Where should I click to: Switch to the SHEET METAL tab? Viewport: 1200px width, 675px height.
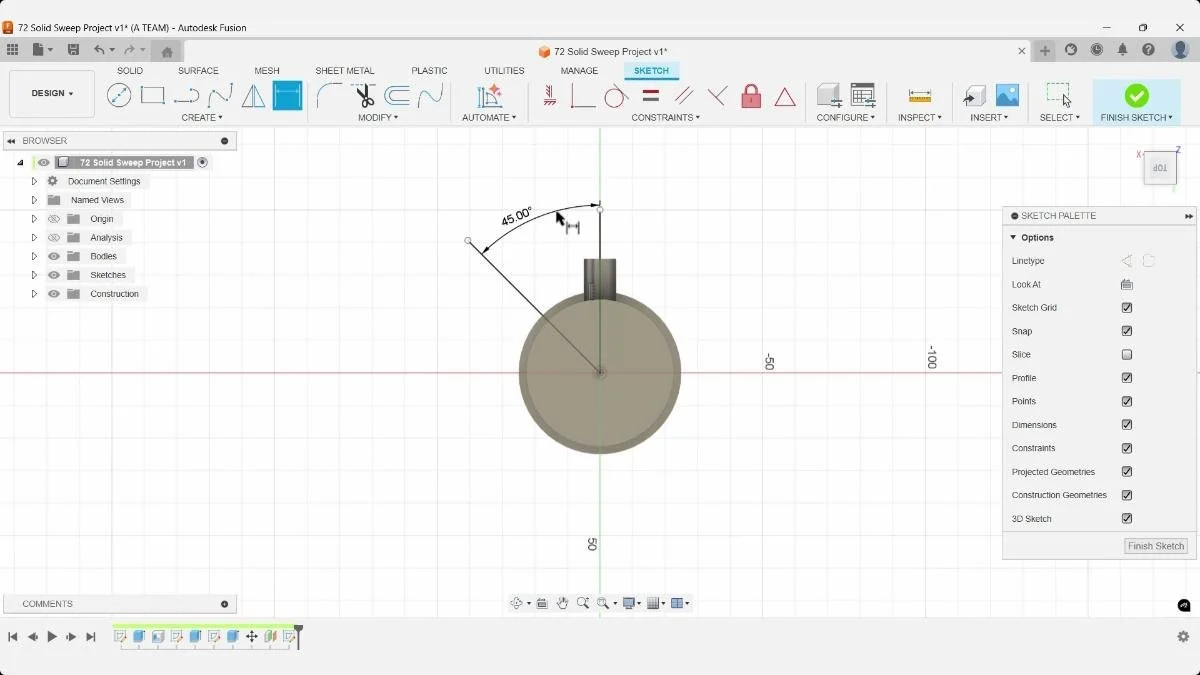(x=345, y=71)
